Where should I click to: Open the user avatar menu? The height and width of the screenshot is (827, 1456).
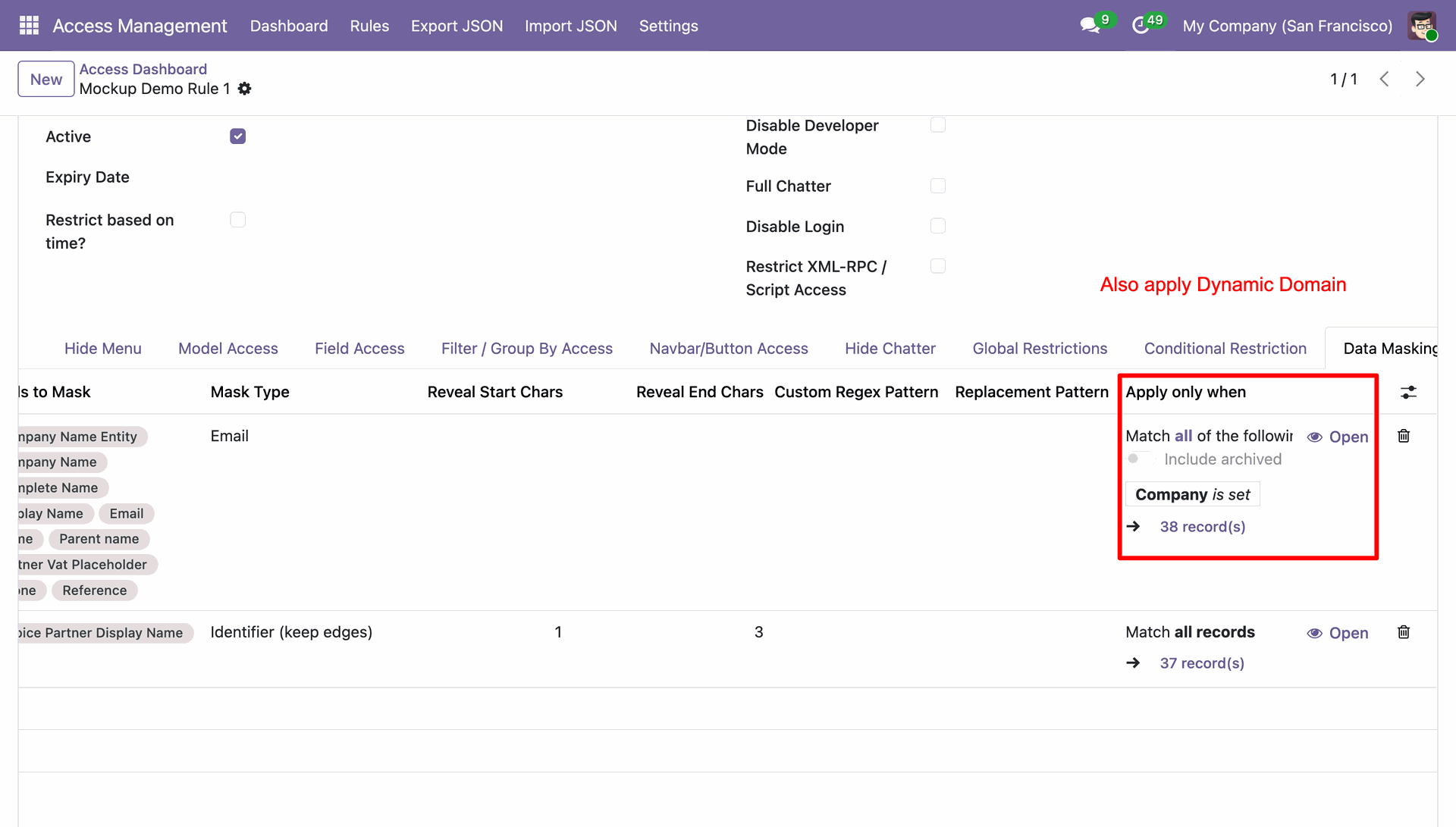[x=1422, y=26]
